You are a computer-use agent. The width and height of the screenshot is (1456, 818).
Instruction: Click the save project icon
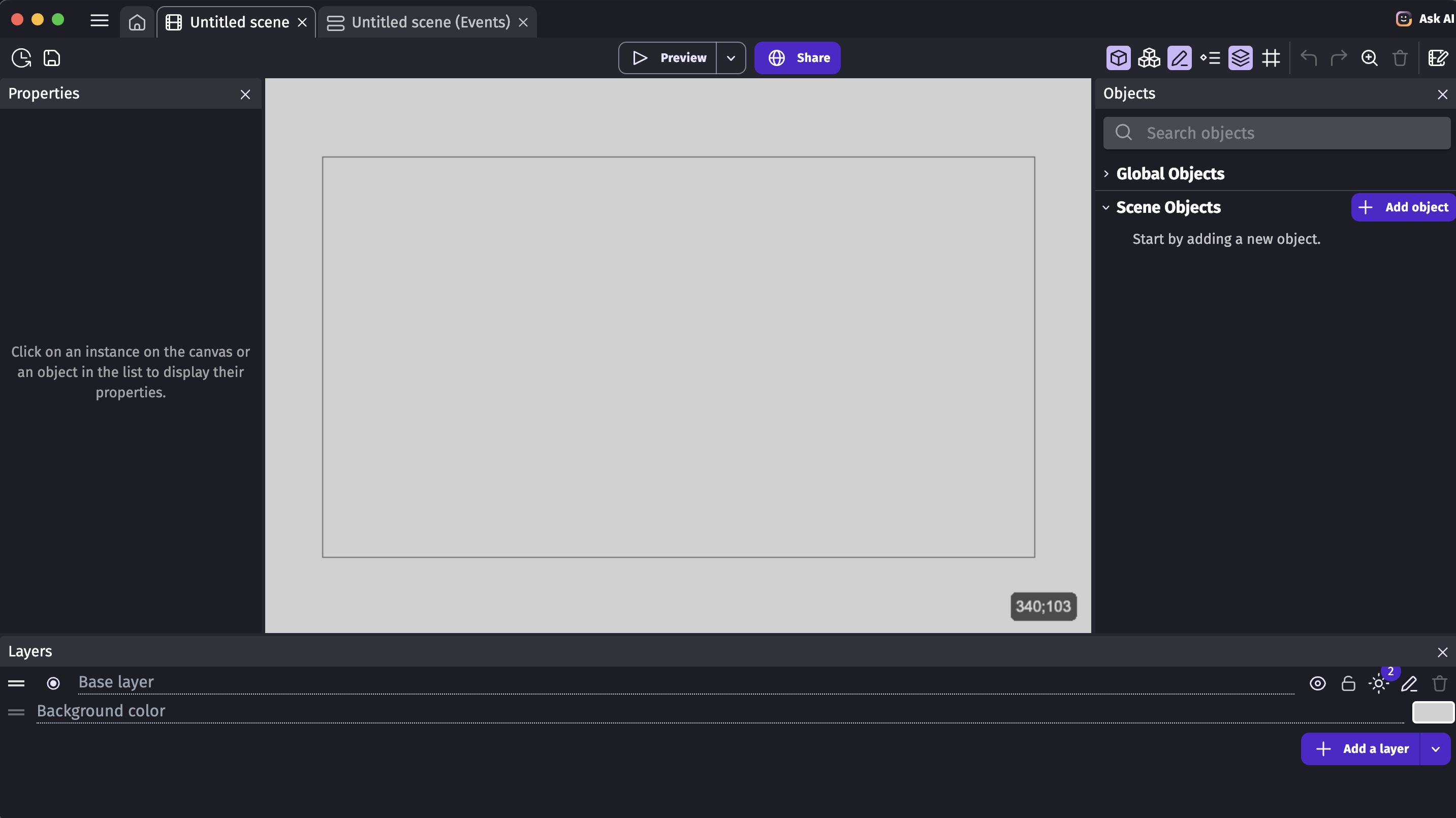click(x=52, y=57)
